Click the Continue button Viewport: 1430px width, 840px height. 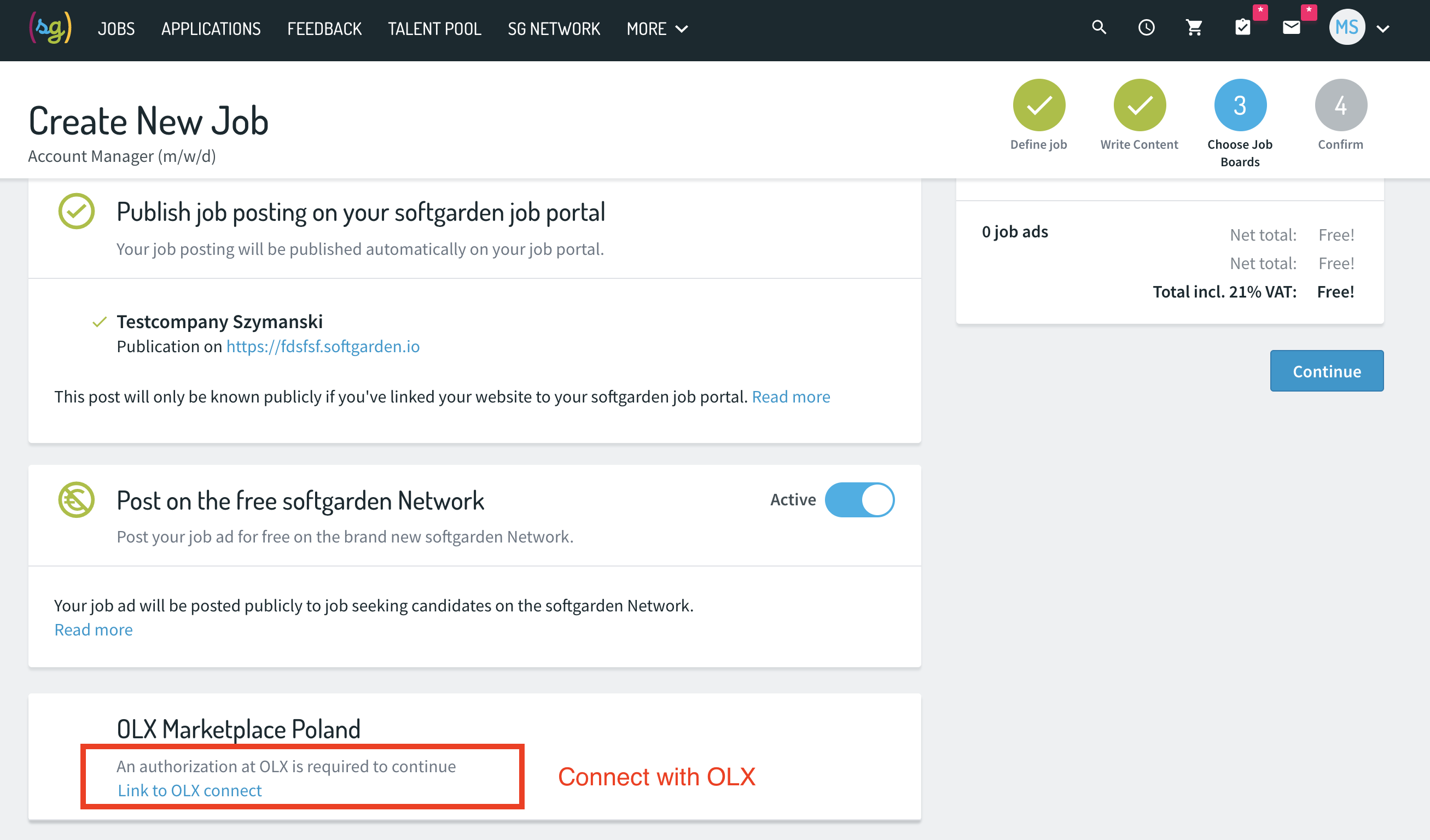coord(1326,371)
